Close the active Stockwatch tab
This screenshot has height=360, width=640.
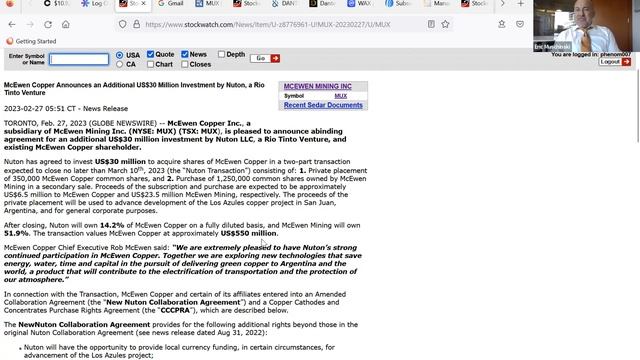click(143, 3)
